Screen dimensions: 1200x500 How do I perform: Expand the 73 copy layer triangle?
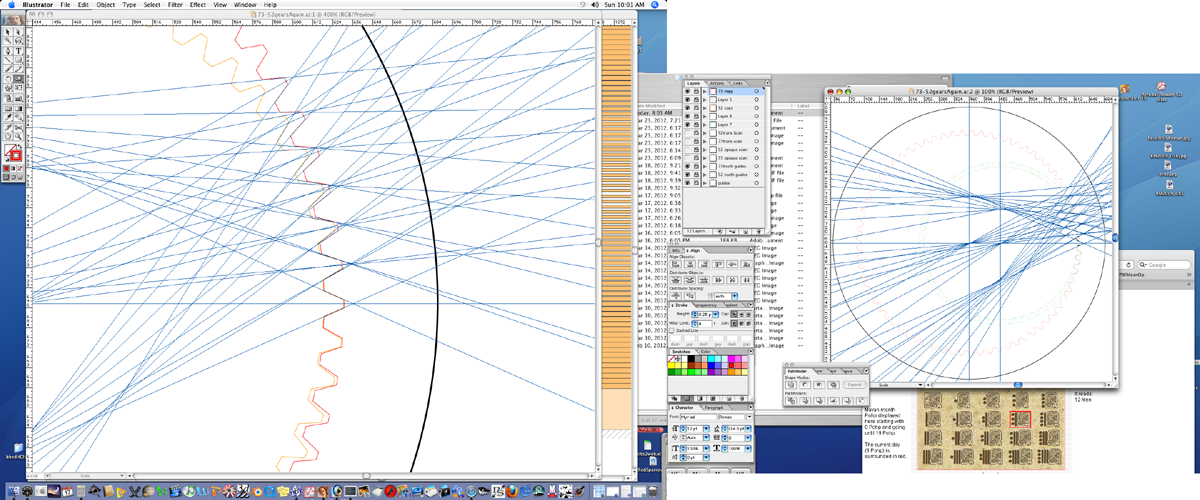click(705, 91)
